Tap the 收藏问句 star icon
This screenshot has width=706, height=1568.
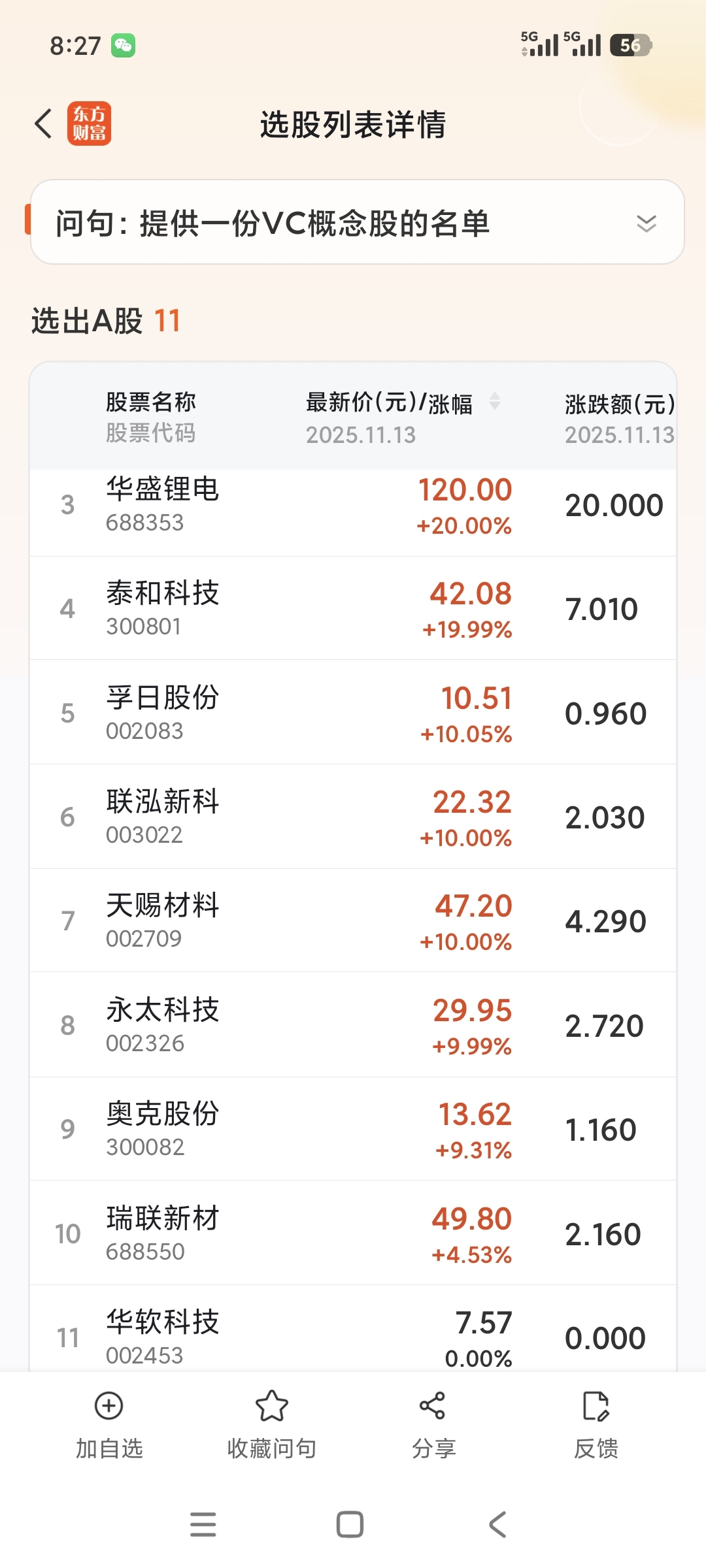[x=271, y=1406]
